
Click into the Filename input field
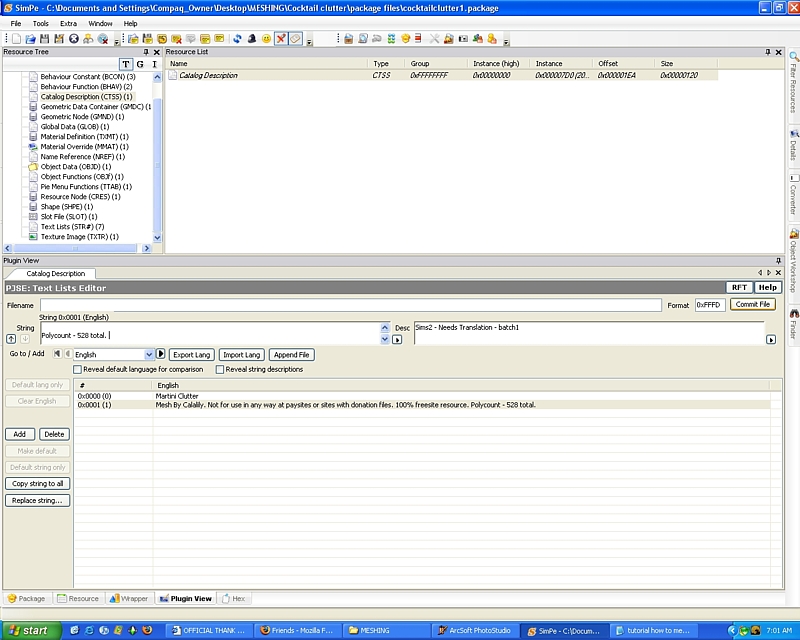pyautogui.click(x=350, y=305)
